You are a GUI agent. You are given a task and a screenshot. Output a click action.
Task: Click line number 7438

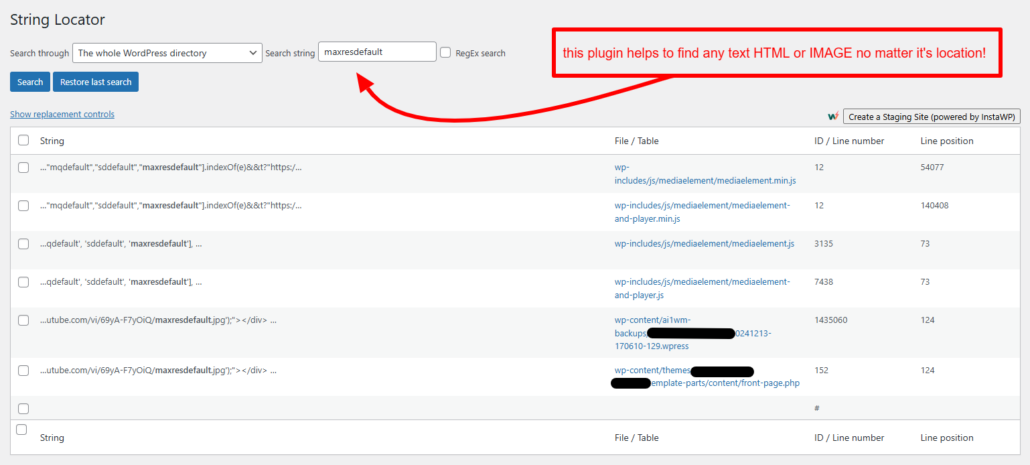tap(822, 282)
